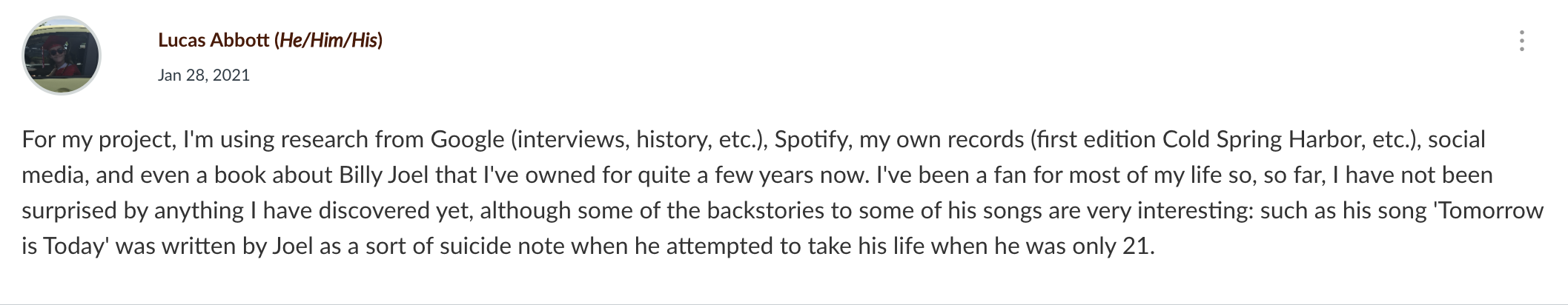Click Lucas Abbott's profile avatar

pos(62,56)
